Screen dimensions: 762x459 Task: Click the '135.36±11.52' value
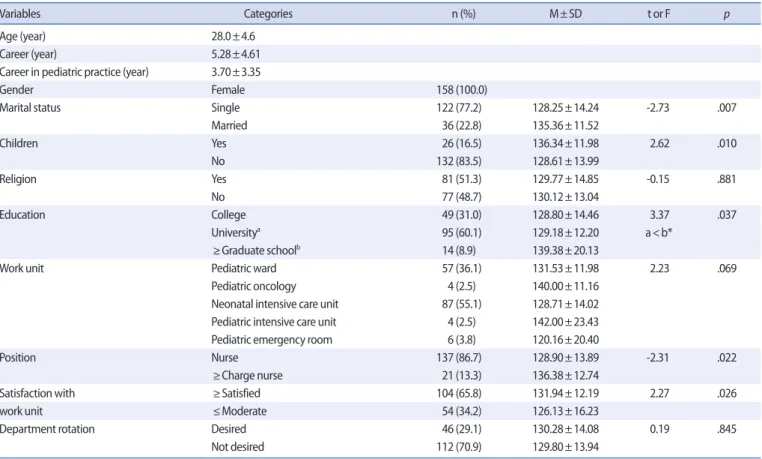566,126
